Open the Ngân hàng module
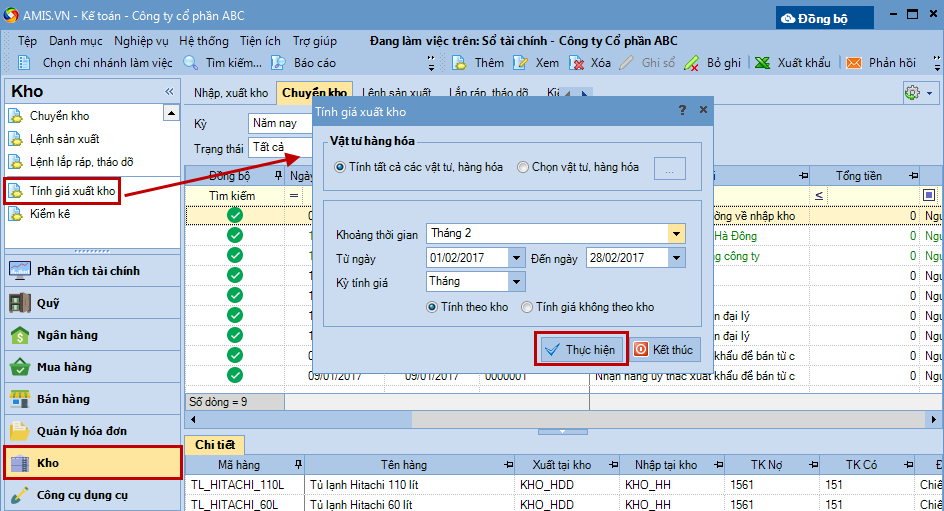 pyautogui.click(x=67, y=335)
